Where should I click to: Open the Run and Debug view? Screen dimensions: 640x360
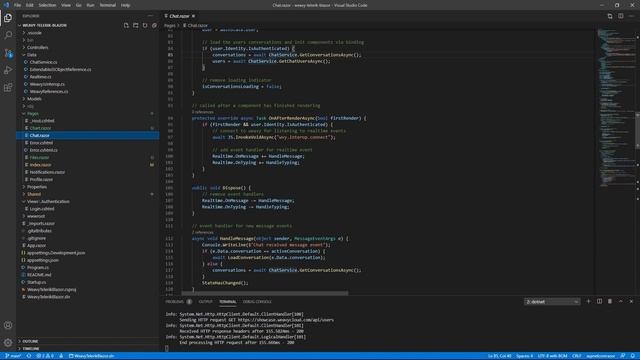tap(8, 70)
